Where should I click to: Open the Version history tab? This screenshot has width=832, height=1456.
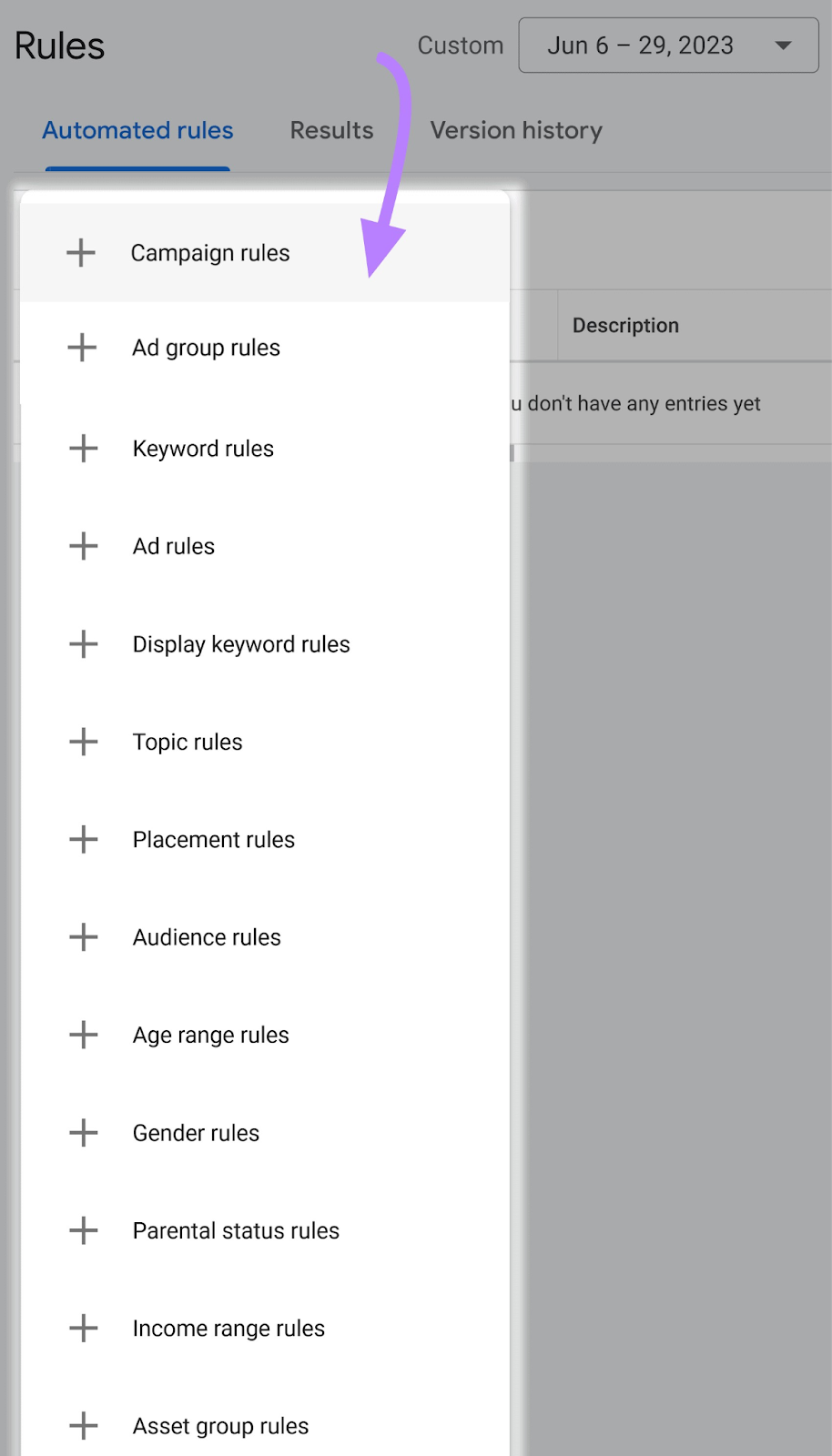pyautogui.click(x=516, y=130)
